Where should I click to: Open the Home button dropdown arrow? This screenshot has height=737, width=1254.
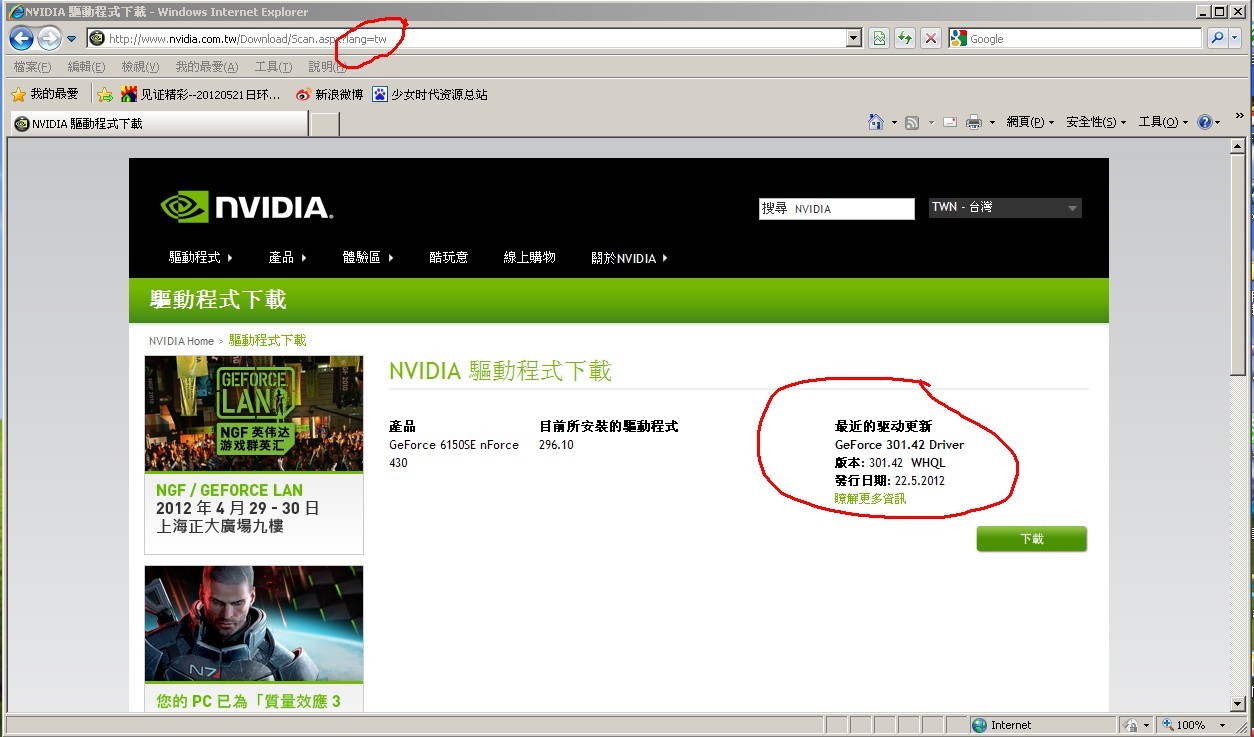(x=894, y=122)
